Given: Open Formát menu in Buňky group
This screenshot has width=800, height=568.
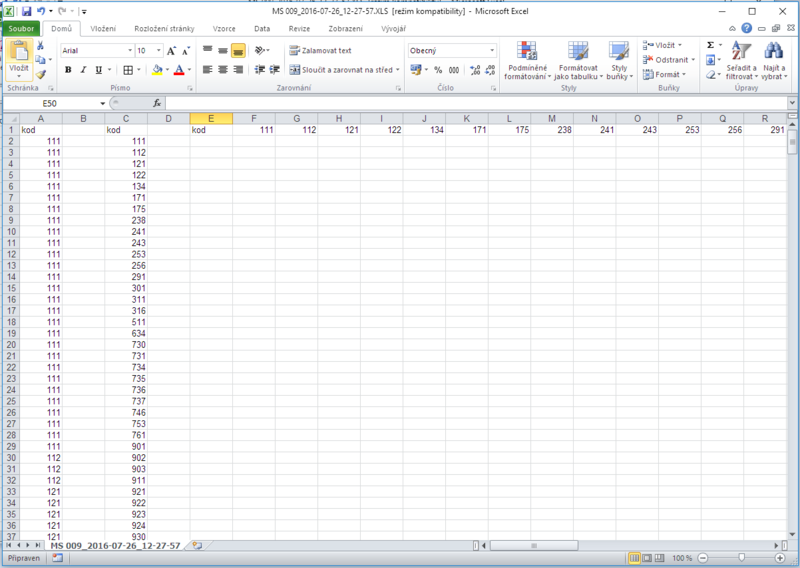Looking at the screenshot, I should [664, 75].
